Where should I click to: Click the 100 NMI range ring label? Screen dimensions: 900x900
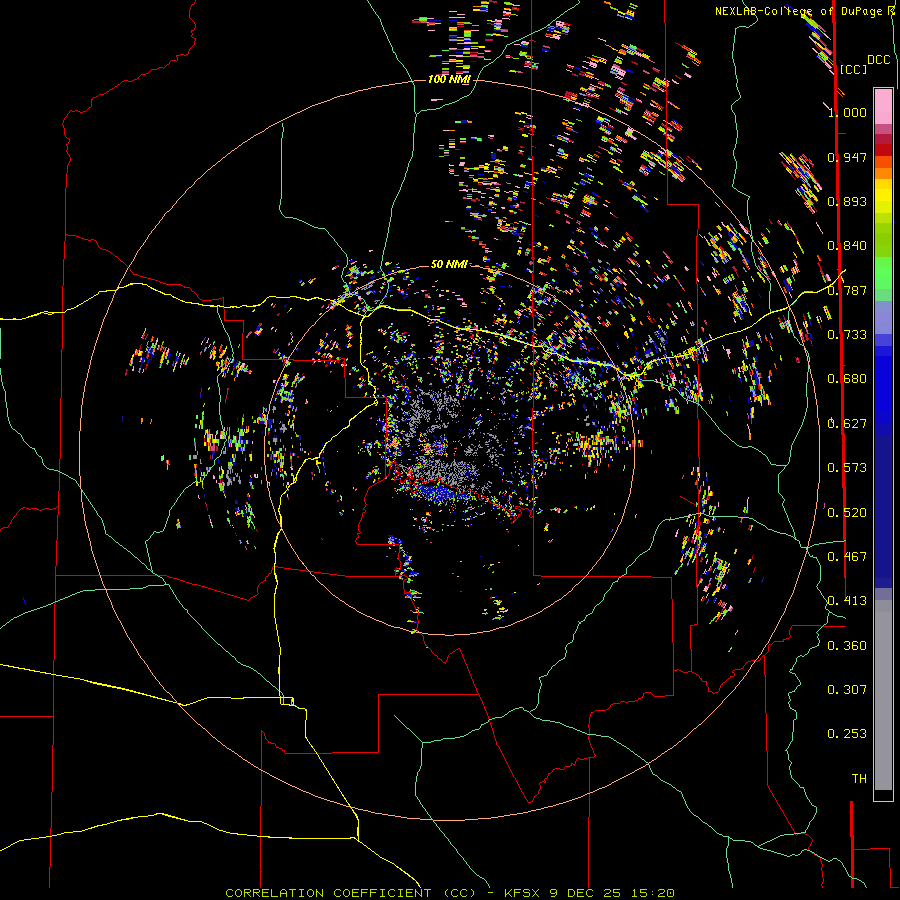click(x=449, y=79)
